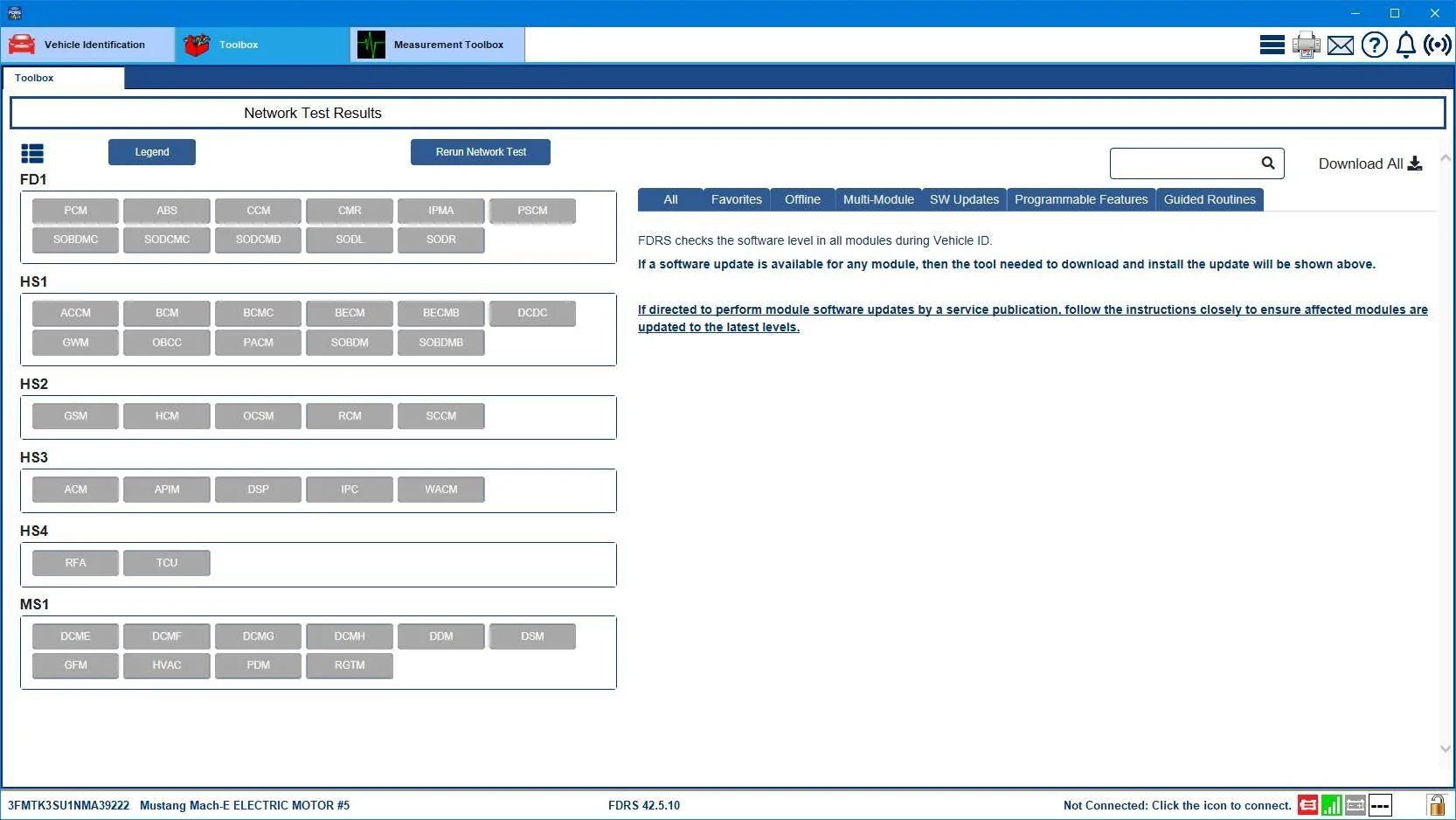The image size is (1456, 820).
Task: Select the All filter tab
Action: click(x=670, y=199)
